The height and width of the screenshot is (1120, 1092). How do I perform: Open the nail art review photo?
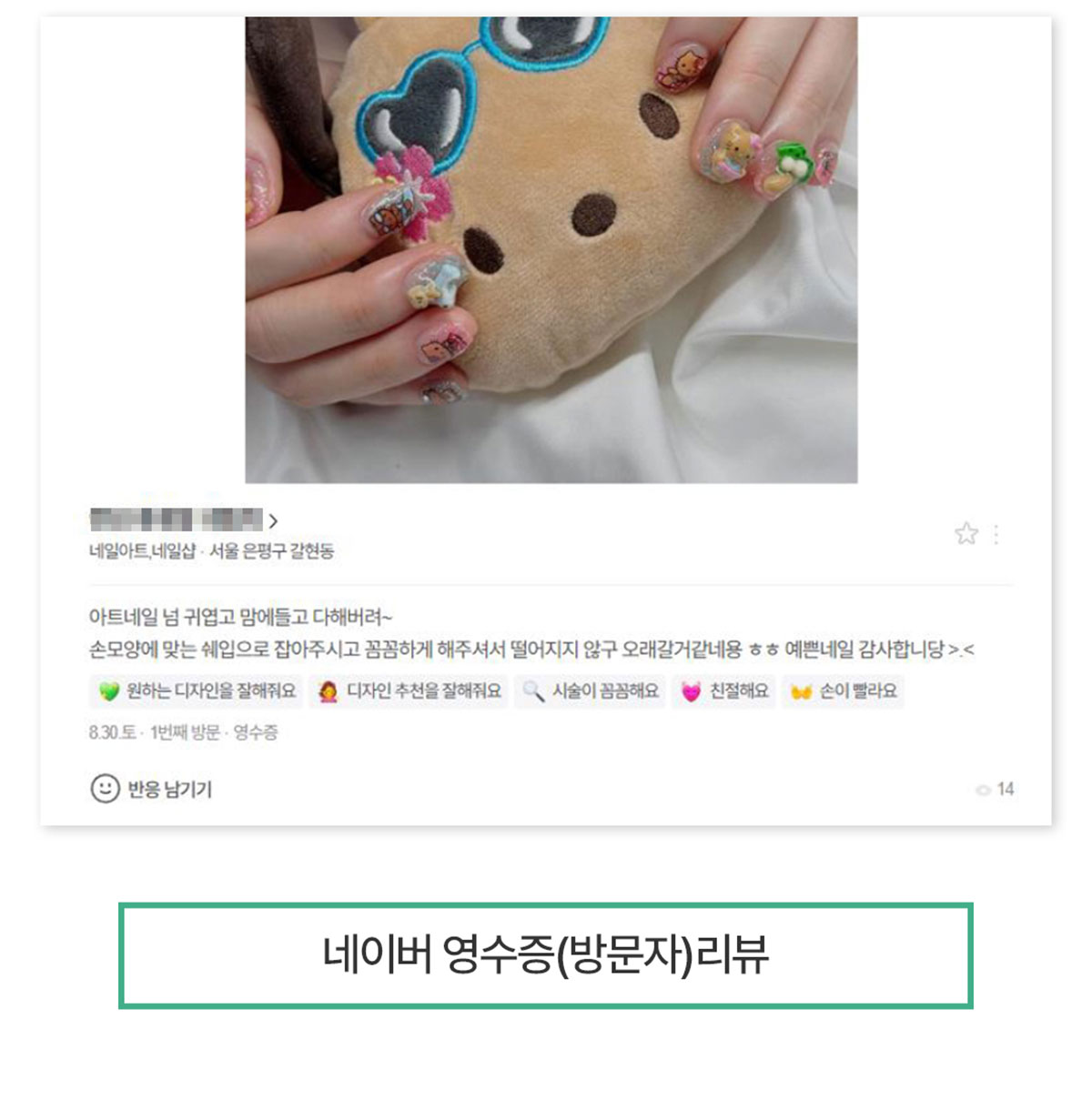point(551,249)
